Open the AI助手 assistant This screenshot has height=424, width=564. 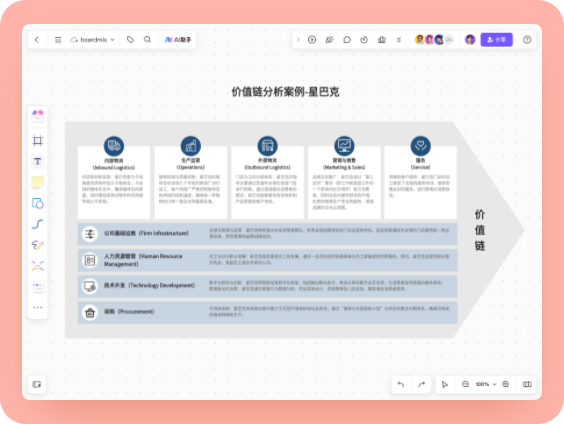(x=178, y=40)
